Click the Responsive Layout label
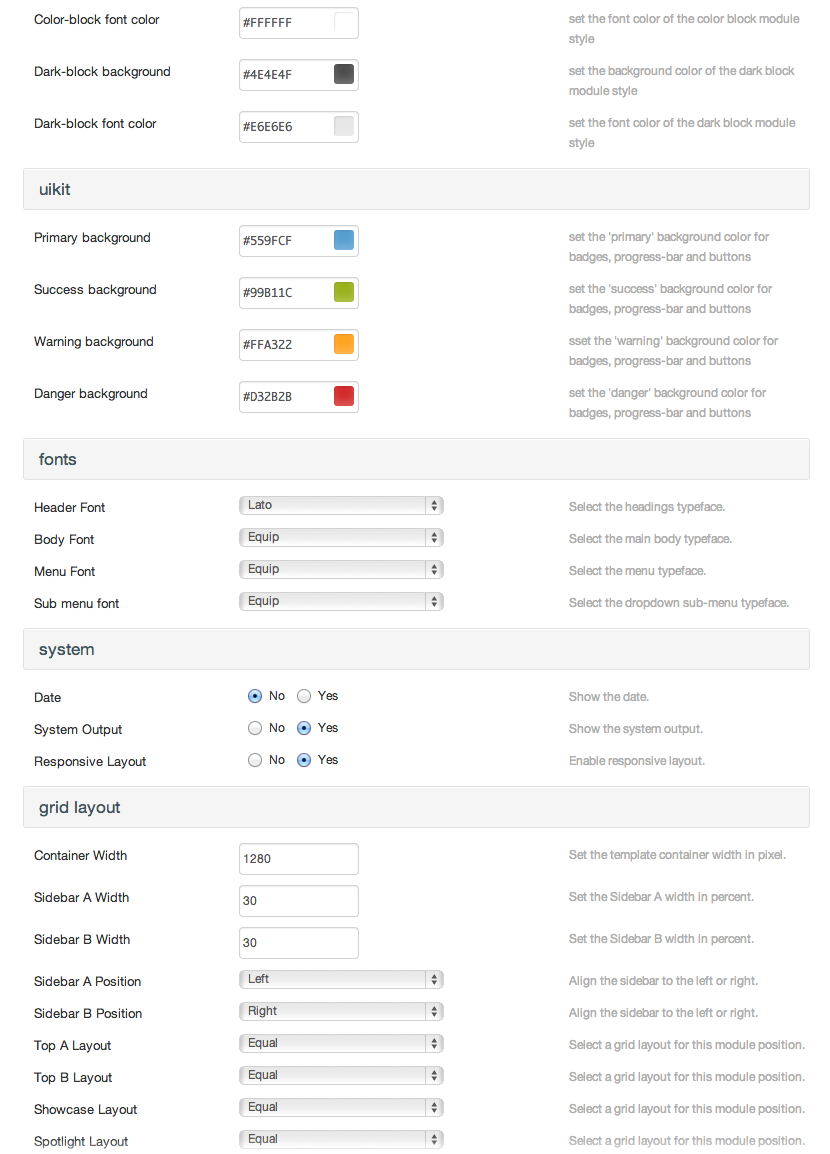The width and height of the screenshot is (830, 1154). click(90, 762)
